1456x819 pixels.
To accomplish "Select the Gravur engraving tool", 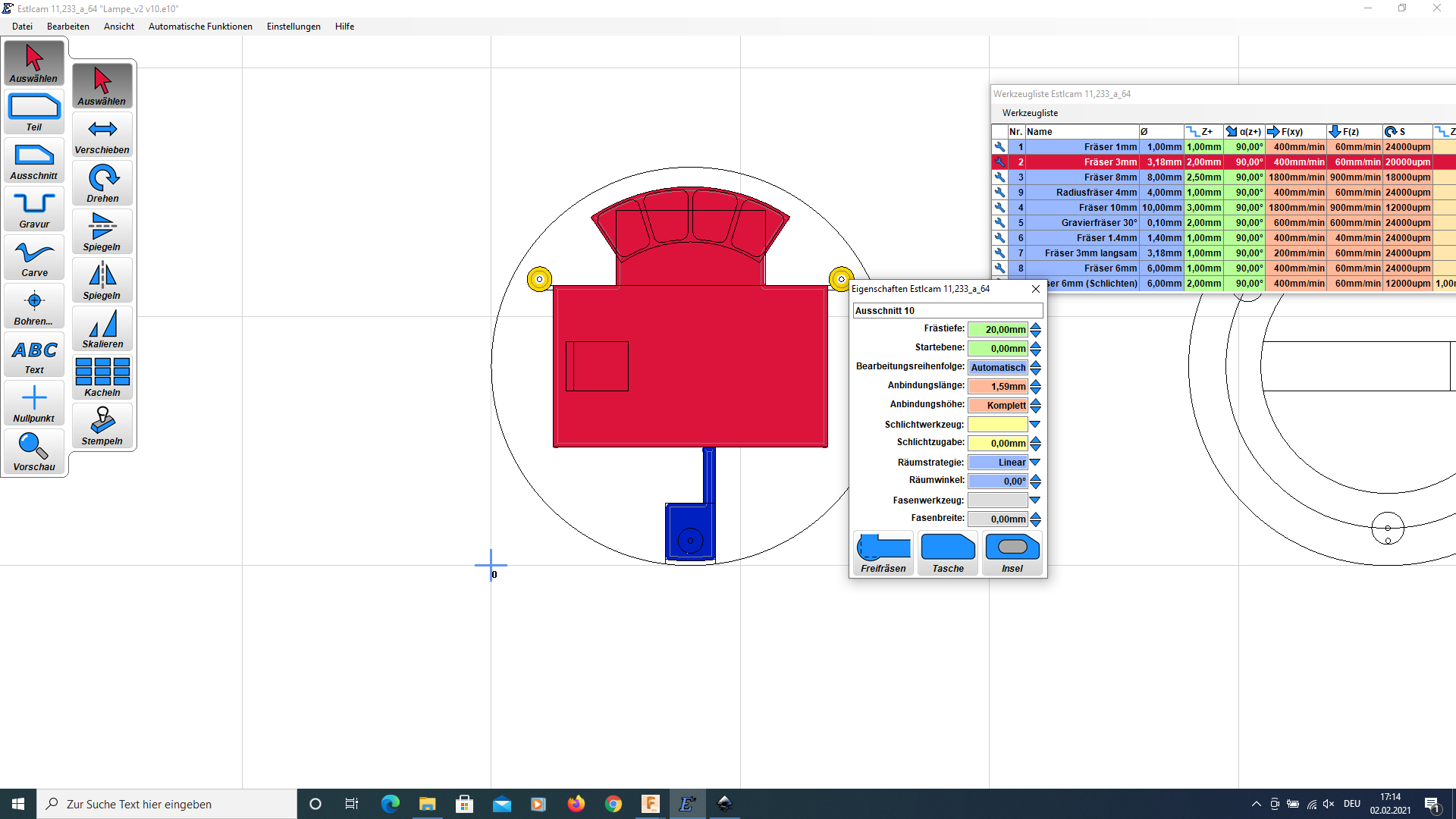I will (34, 209).
